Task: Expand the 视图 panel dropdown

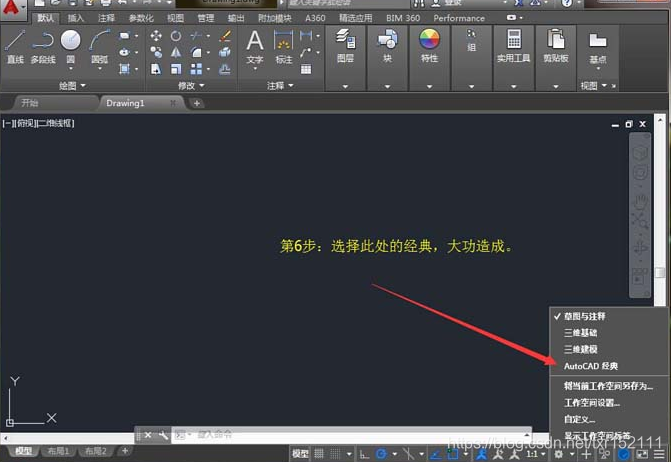Action: (594, 86)
